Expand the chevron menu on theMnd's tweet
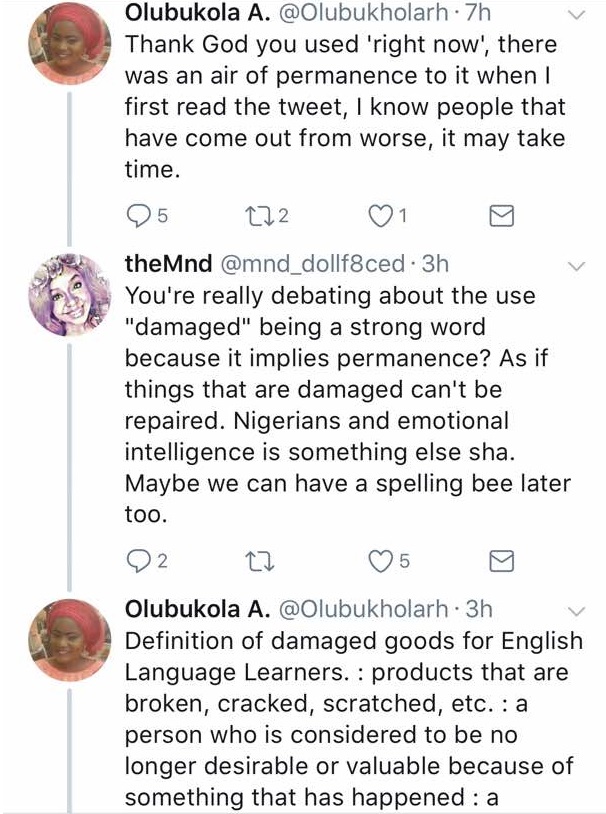This screenshot has width=606, height=814. click(577, 265)
